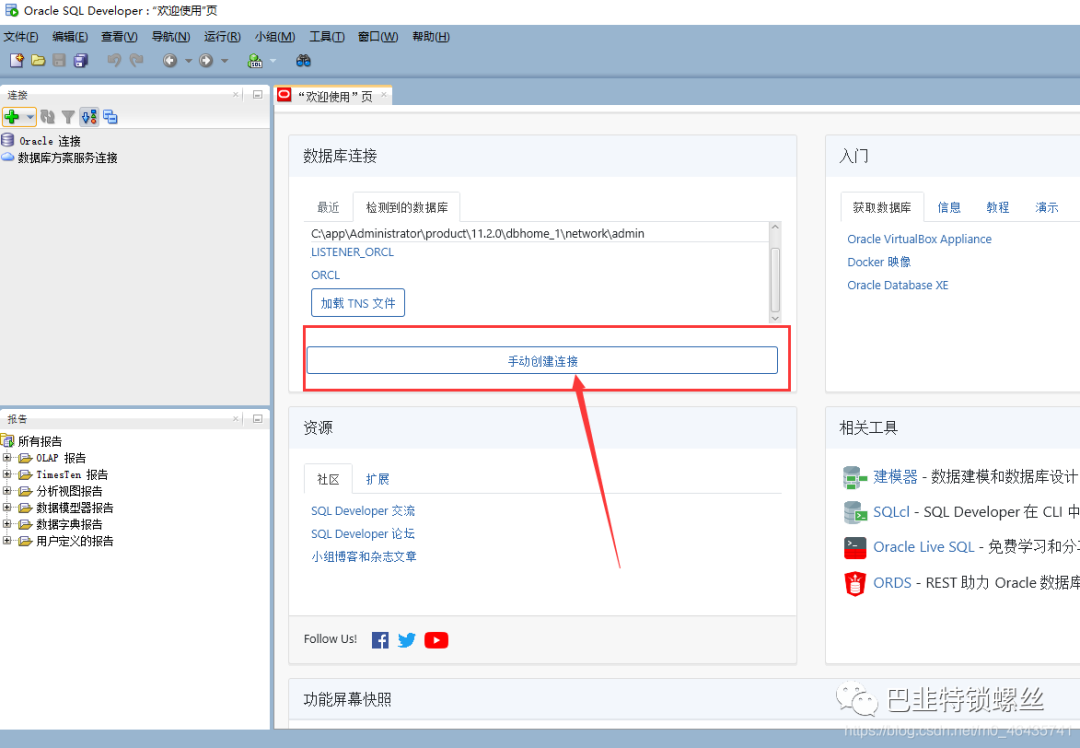Switch to the 最近 tab
Viewport: 1080px width, 748px height.
coord(329,207)
